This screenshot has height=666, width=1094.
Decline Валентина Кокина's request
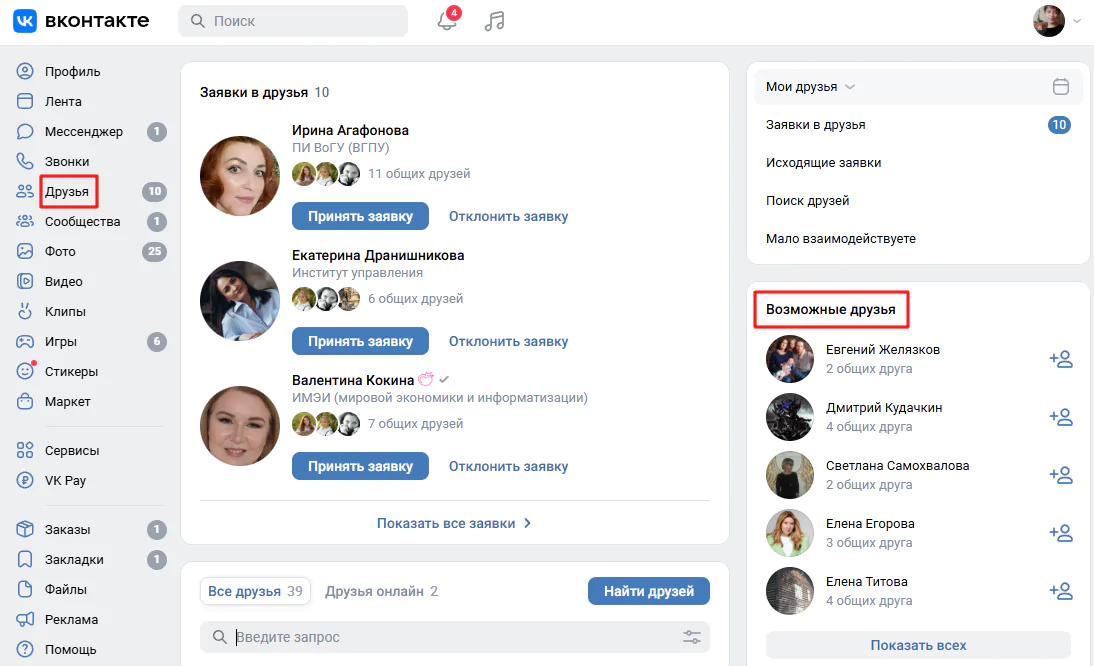pos(509,466)
